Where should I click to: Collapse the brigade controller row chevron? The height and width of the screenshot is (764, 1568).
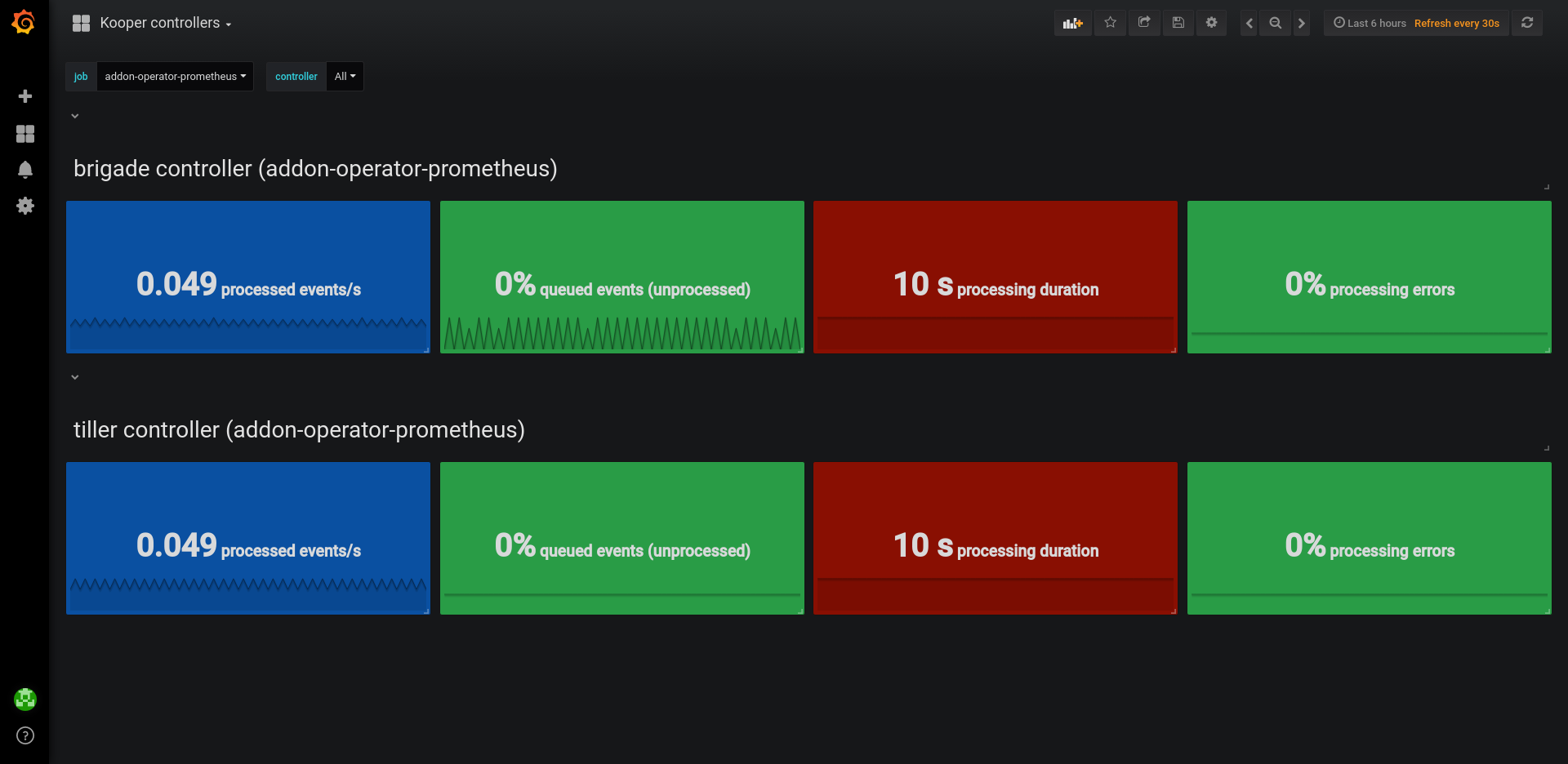75,116
